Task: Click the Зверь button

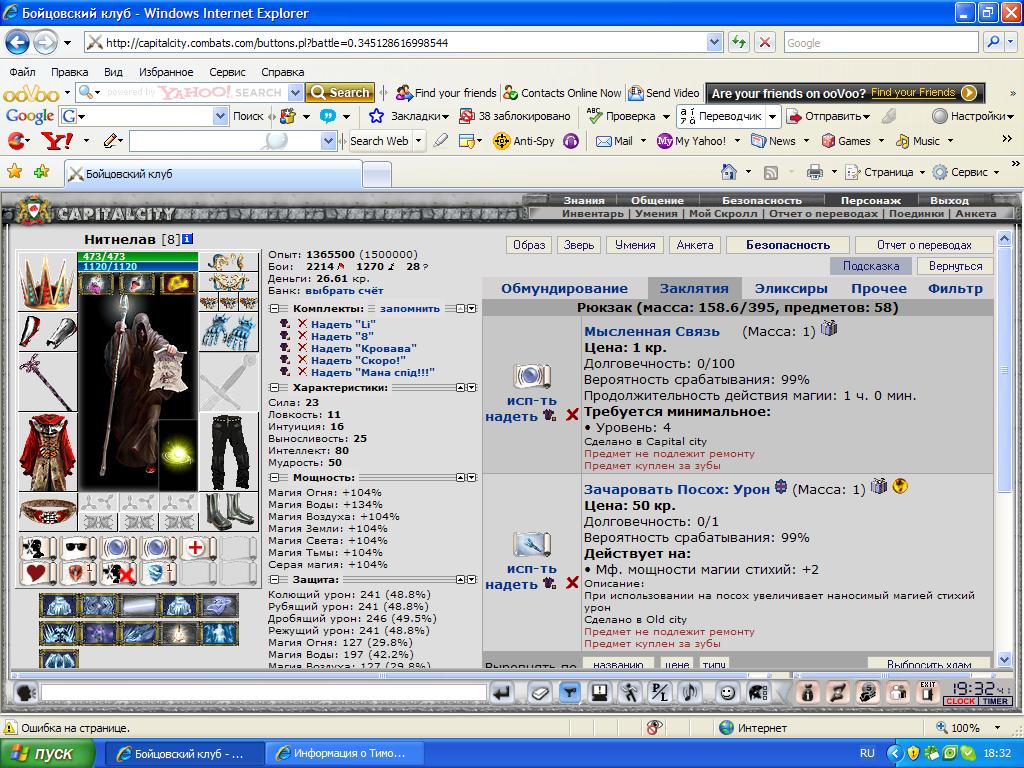Action: tap(579, 245)
